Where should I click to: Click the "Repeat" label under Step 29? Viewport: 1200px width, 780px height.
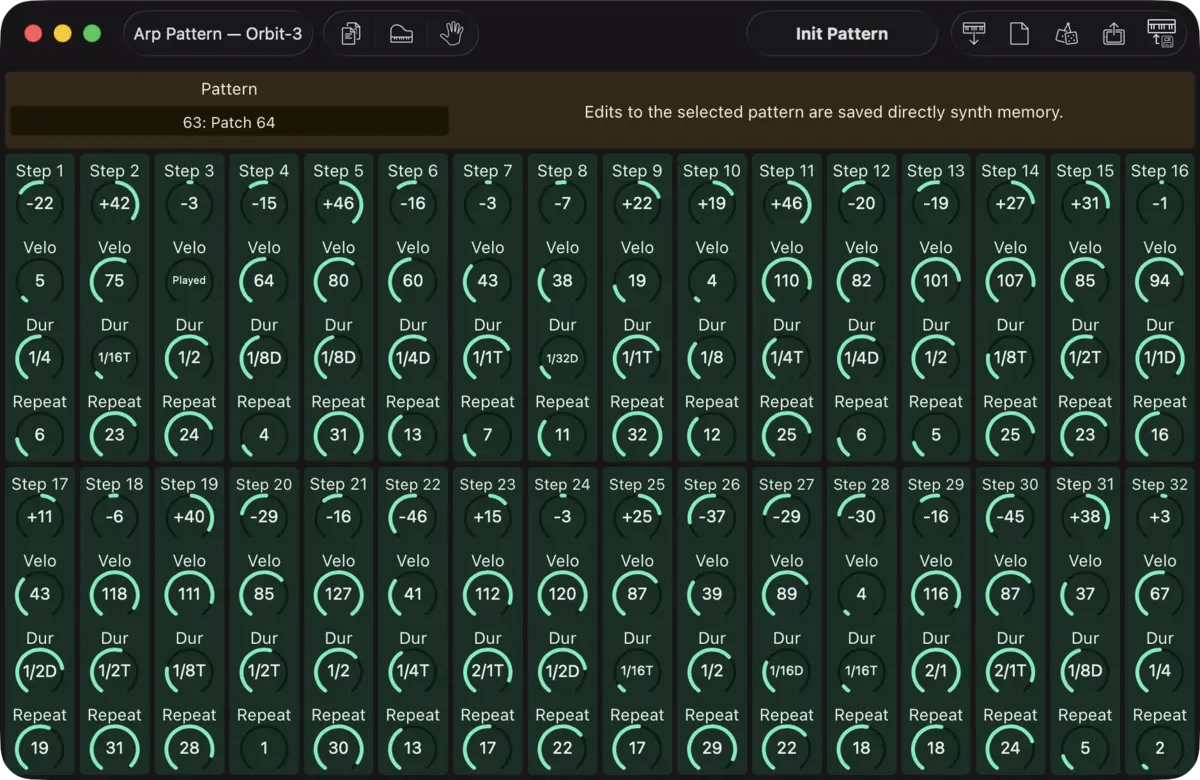point(936,715)
